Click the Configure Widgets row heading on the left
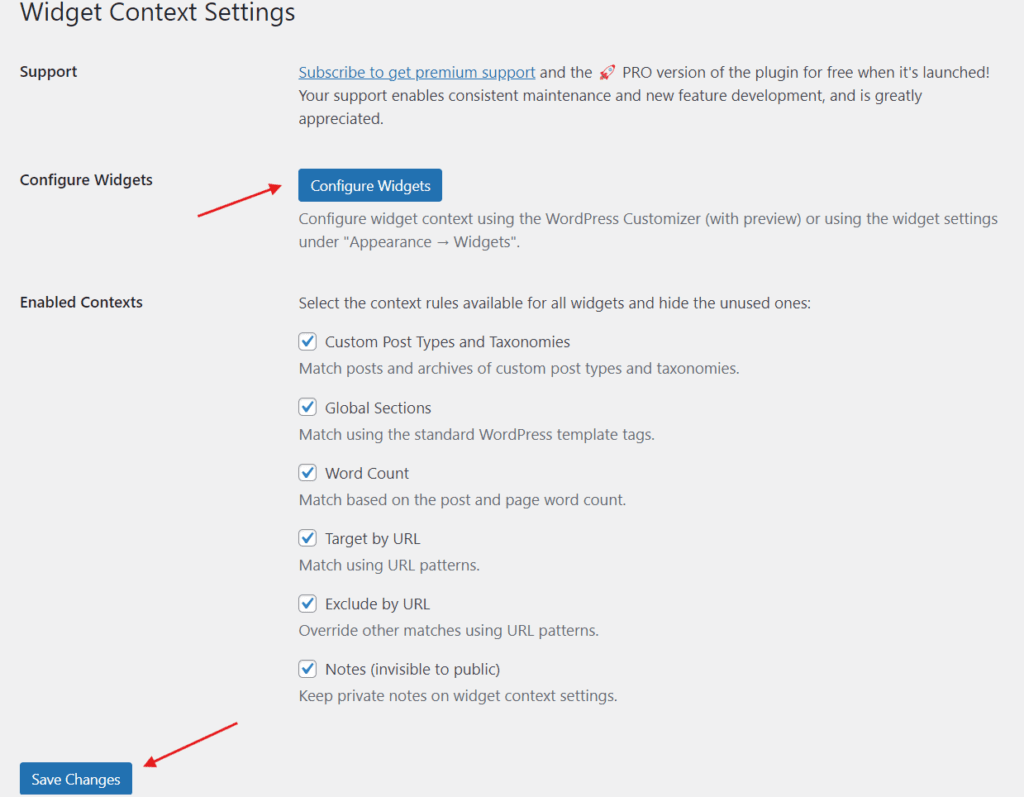The width and height of the screenshot is (1024, 797). 86,180
